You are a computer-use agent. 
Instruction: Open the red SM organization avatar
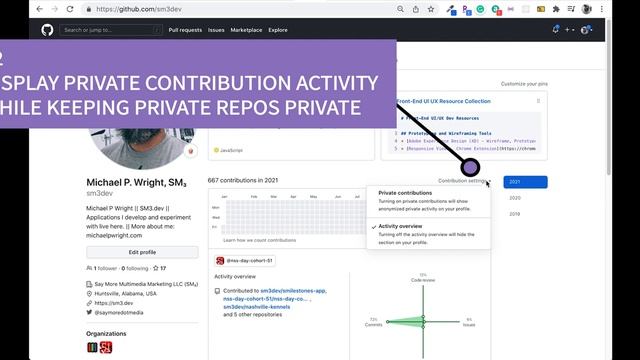(106, 347)
